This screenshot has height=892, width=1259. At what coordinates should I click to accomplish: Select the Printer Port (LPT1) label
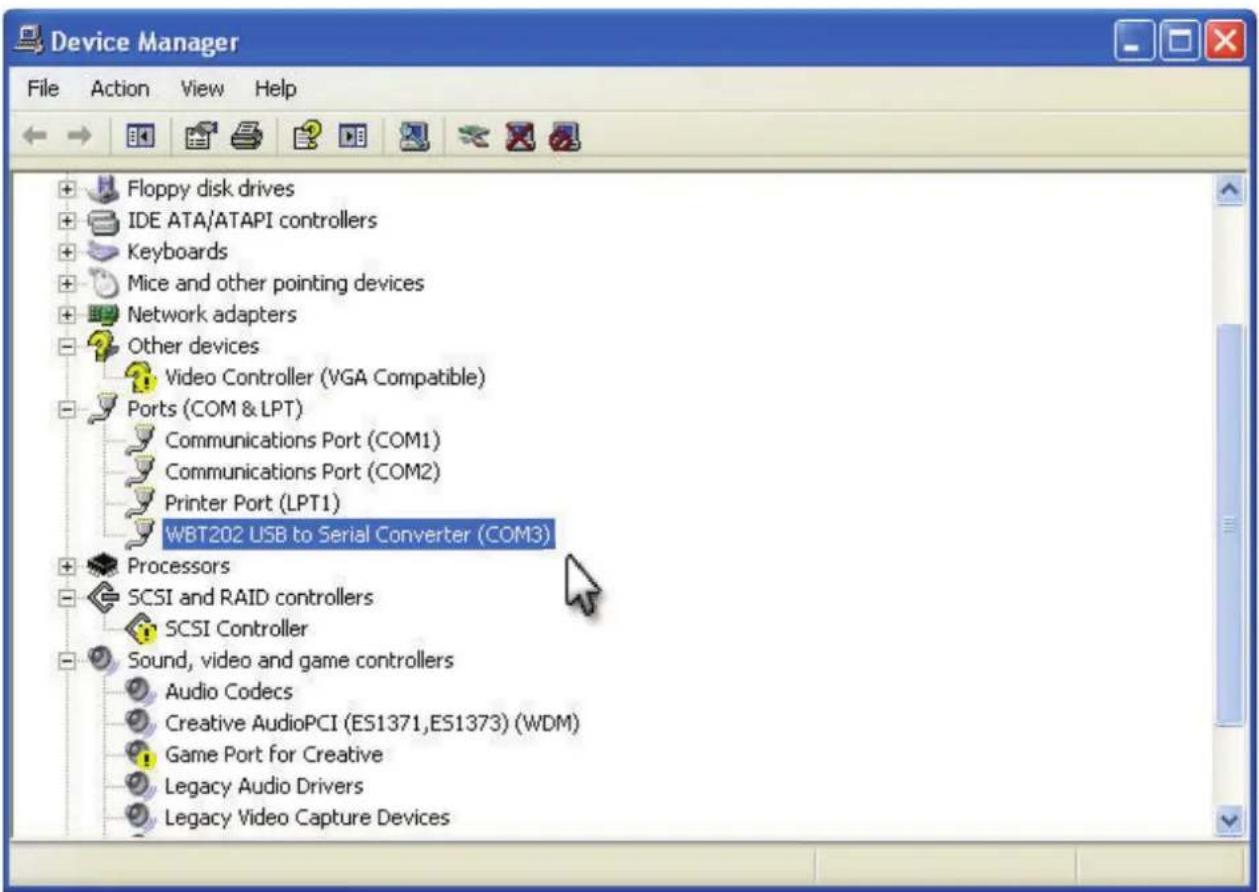point(252,503)
